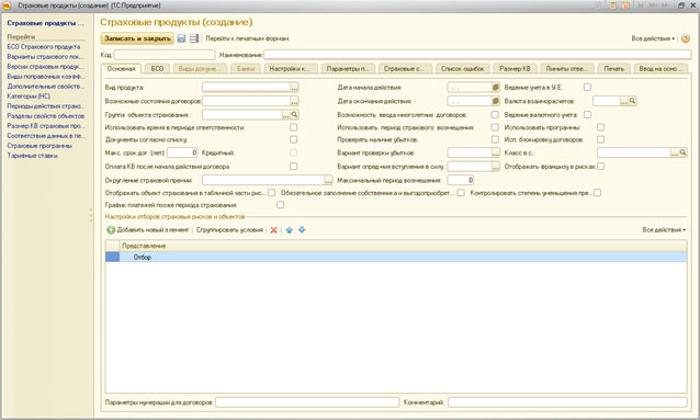Screen dimensions: 700x420
Task: Click the 1C application icon in title bar
Action: click(7, 5)
